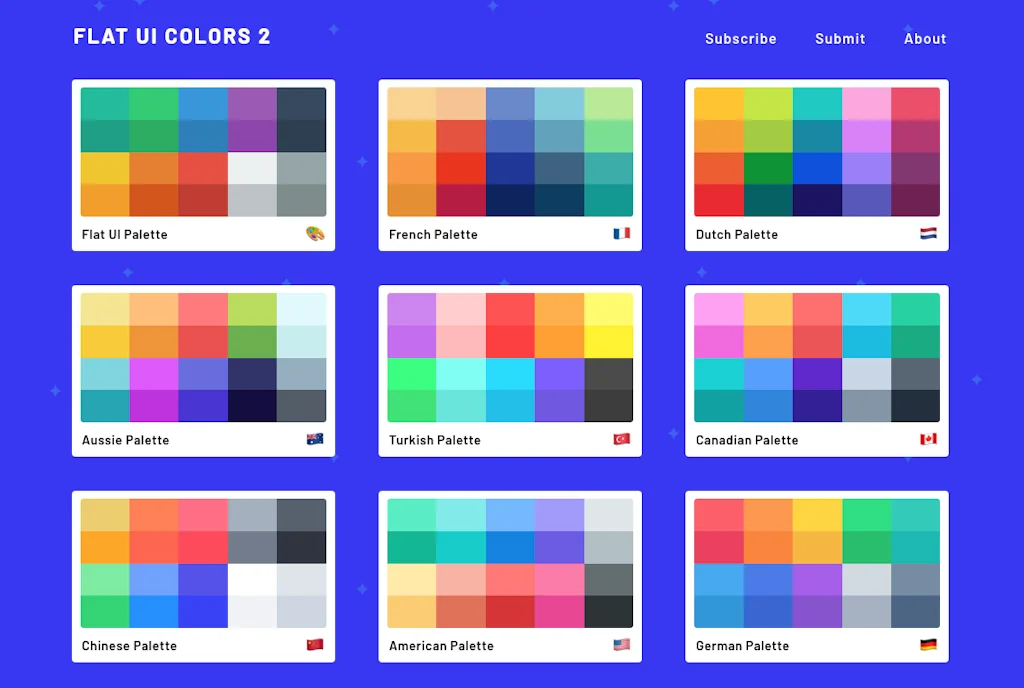Click the German flag icon
Viewport: 1024px width, 688px height.
[929, 645]
